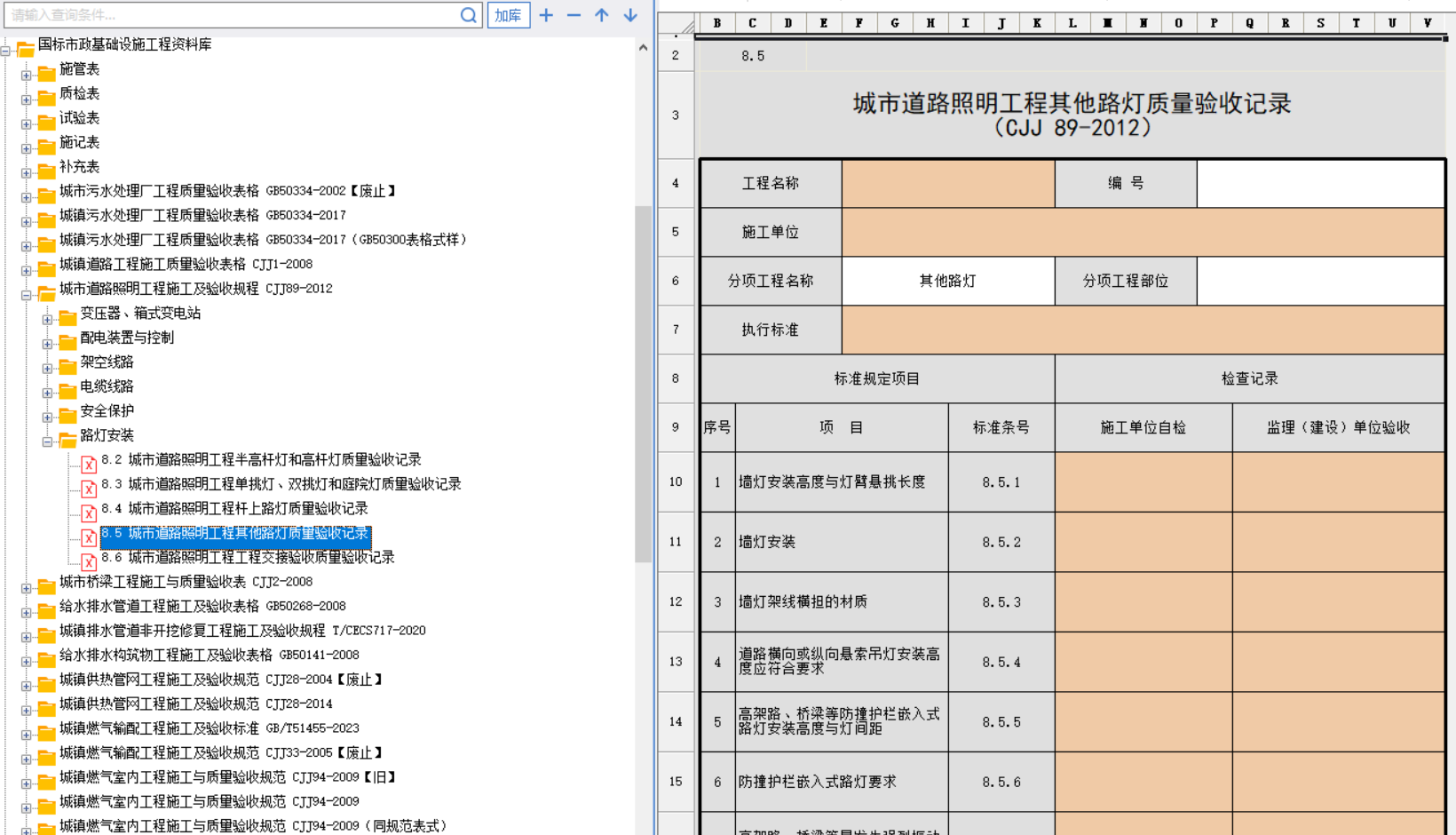This screenshot has height=835, width=1456.
Task: Select row header 10 in spreadsheet
Action: pos(676,481)
